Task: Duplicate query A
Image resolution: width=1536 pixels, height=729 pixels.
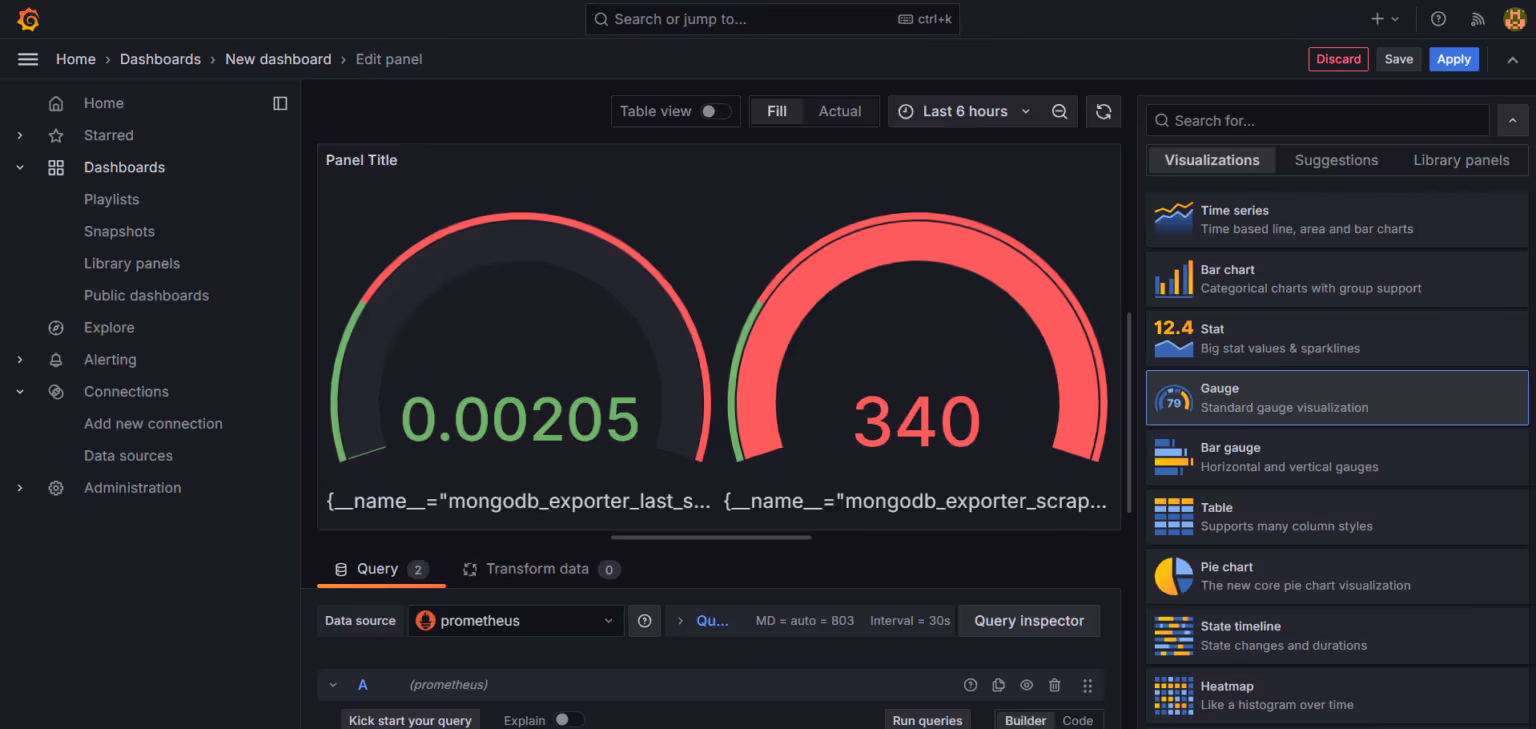Action: point(998,685)
